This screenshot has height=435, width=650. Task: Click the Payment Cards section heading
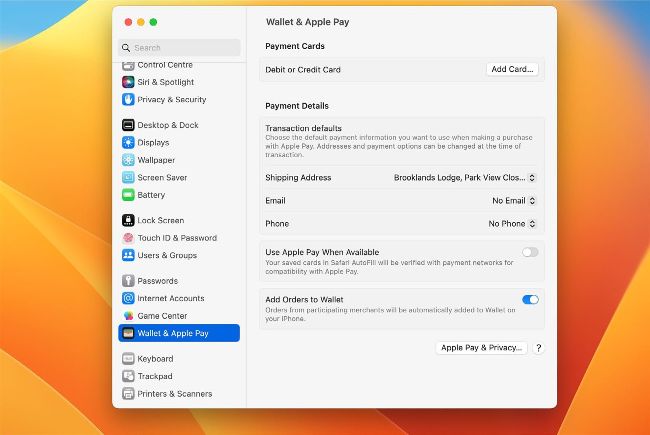295,46
